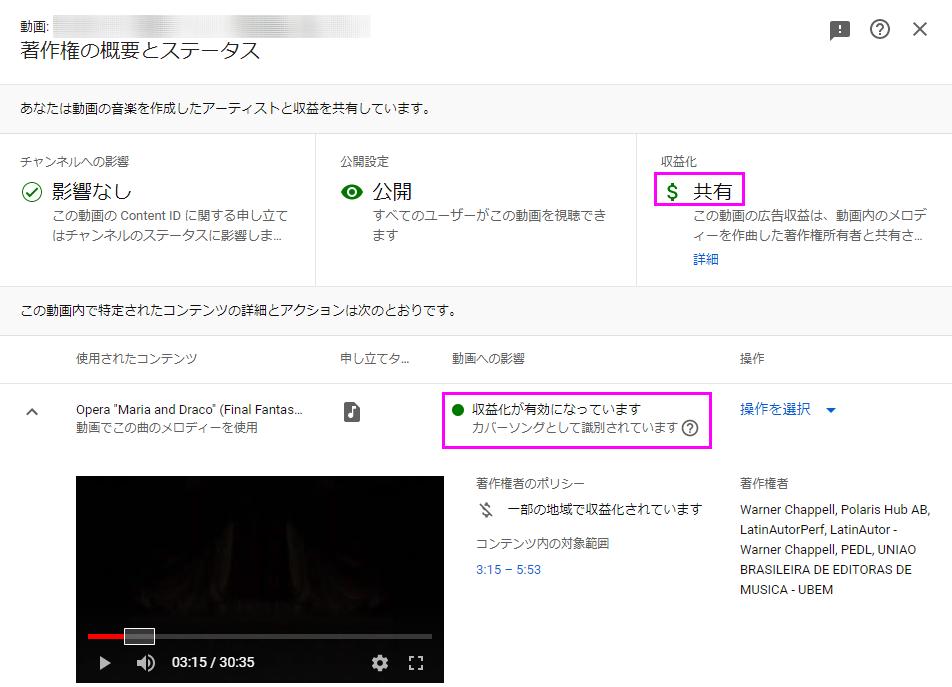Play the video preview
The width and height of the screenshot is (952, 687).
pyautogui.click(x=105, y=662)
